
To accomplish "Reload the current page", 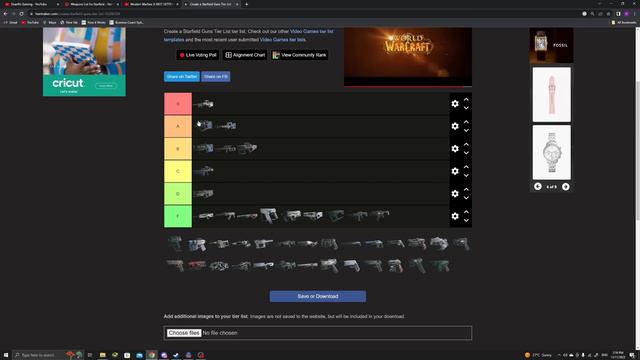I will (21, 13).
